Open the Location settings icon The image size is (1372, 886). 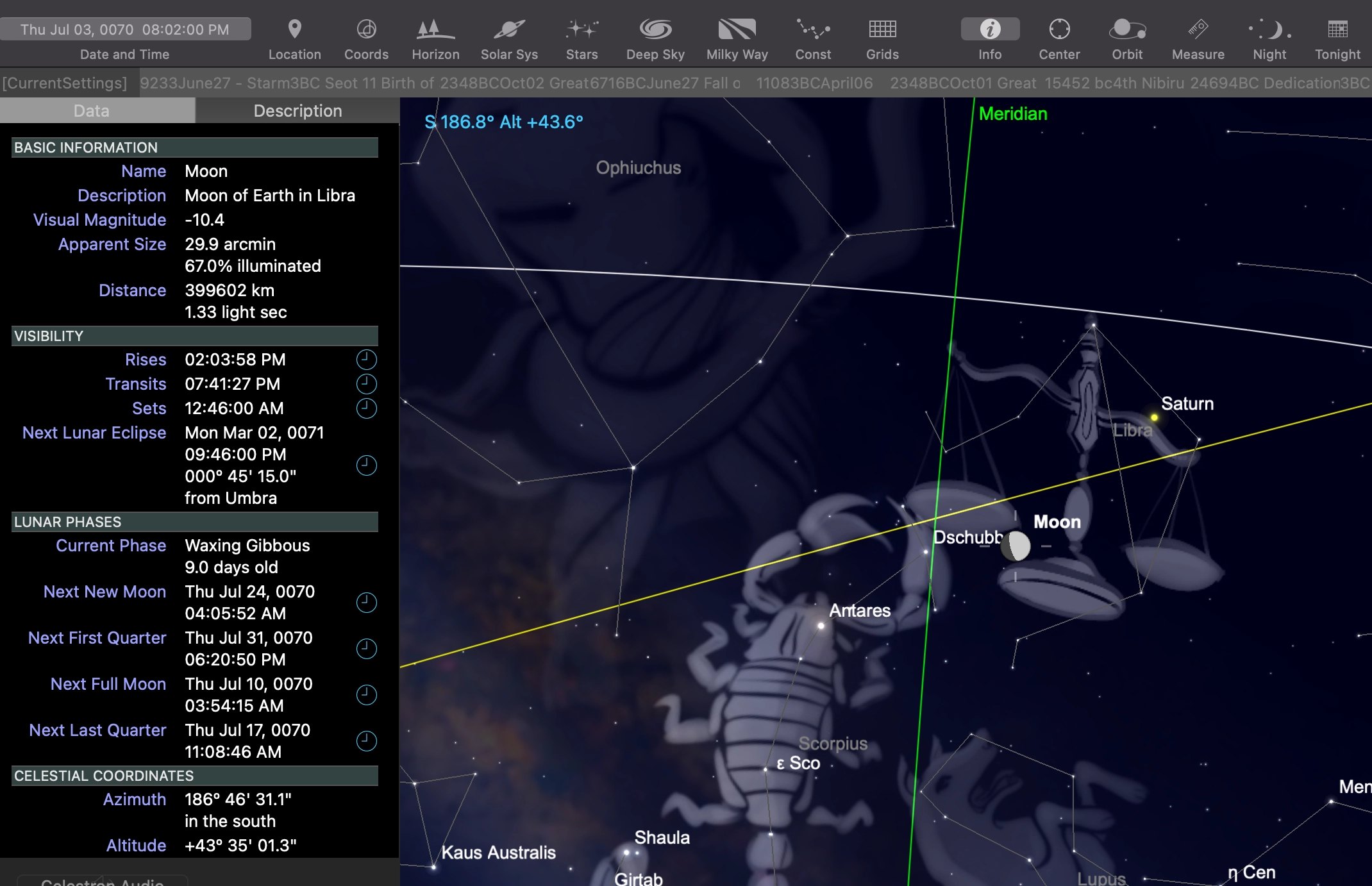click(294, 29)
